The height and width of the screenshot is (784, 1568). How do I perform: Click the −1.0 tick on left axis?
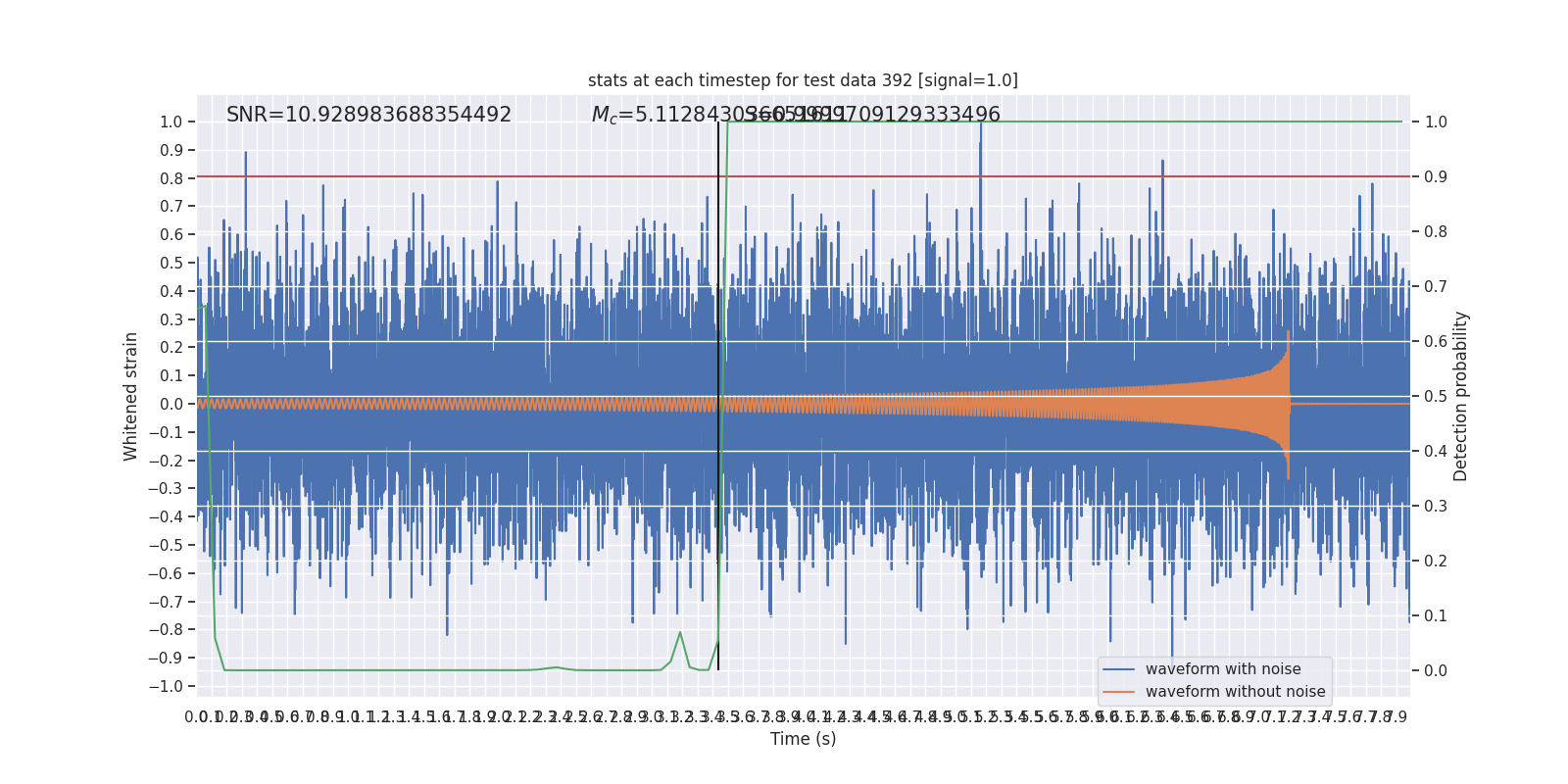point(166,686)
